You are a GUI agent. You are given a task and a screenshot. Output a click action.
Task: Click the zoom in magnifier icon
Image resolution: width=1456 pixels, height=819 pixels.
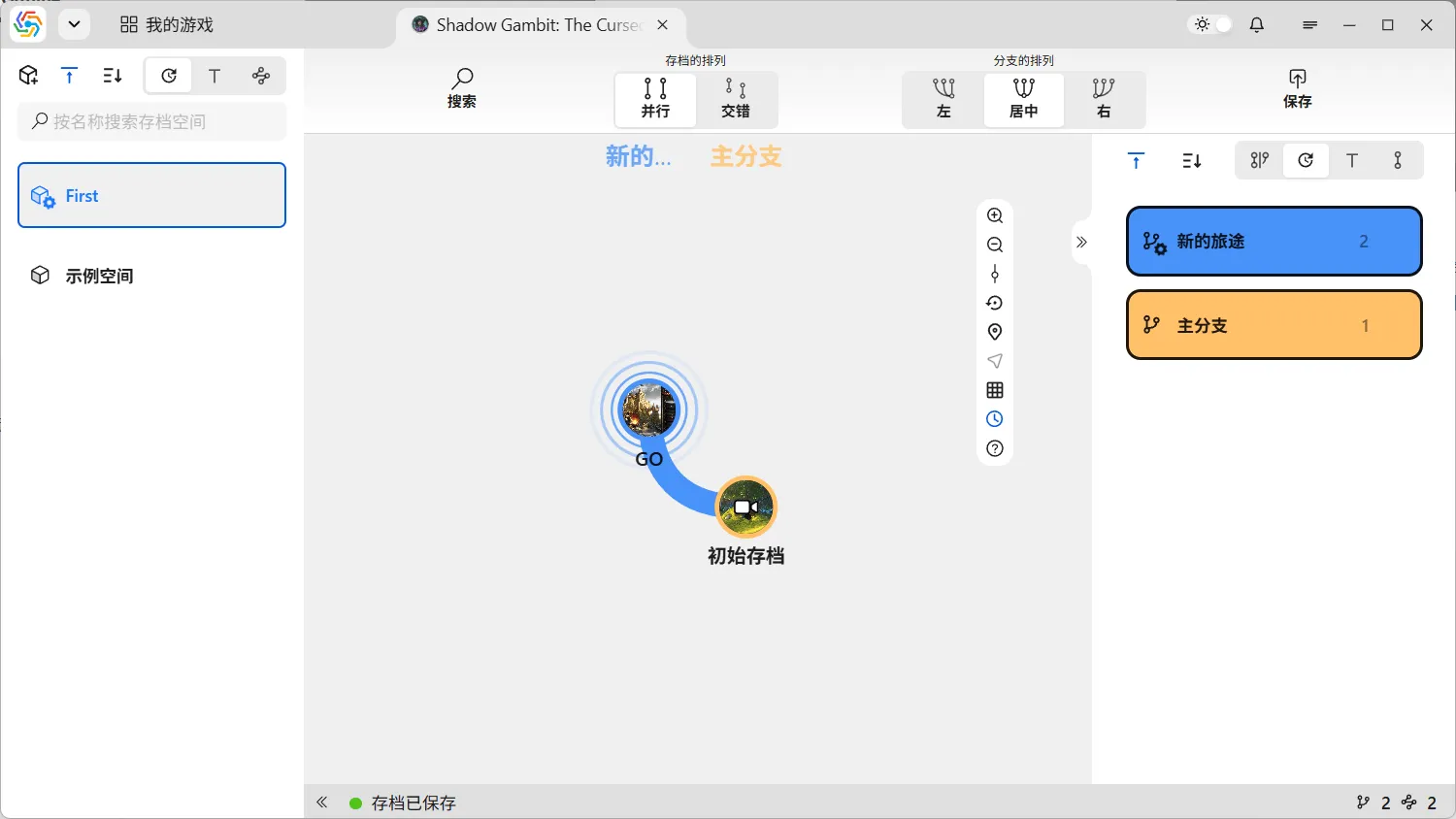tap(995, 215)
